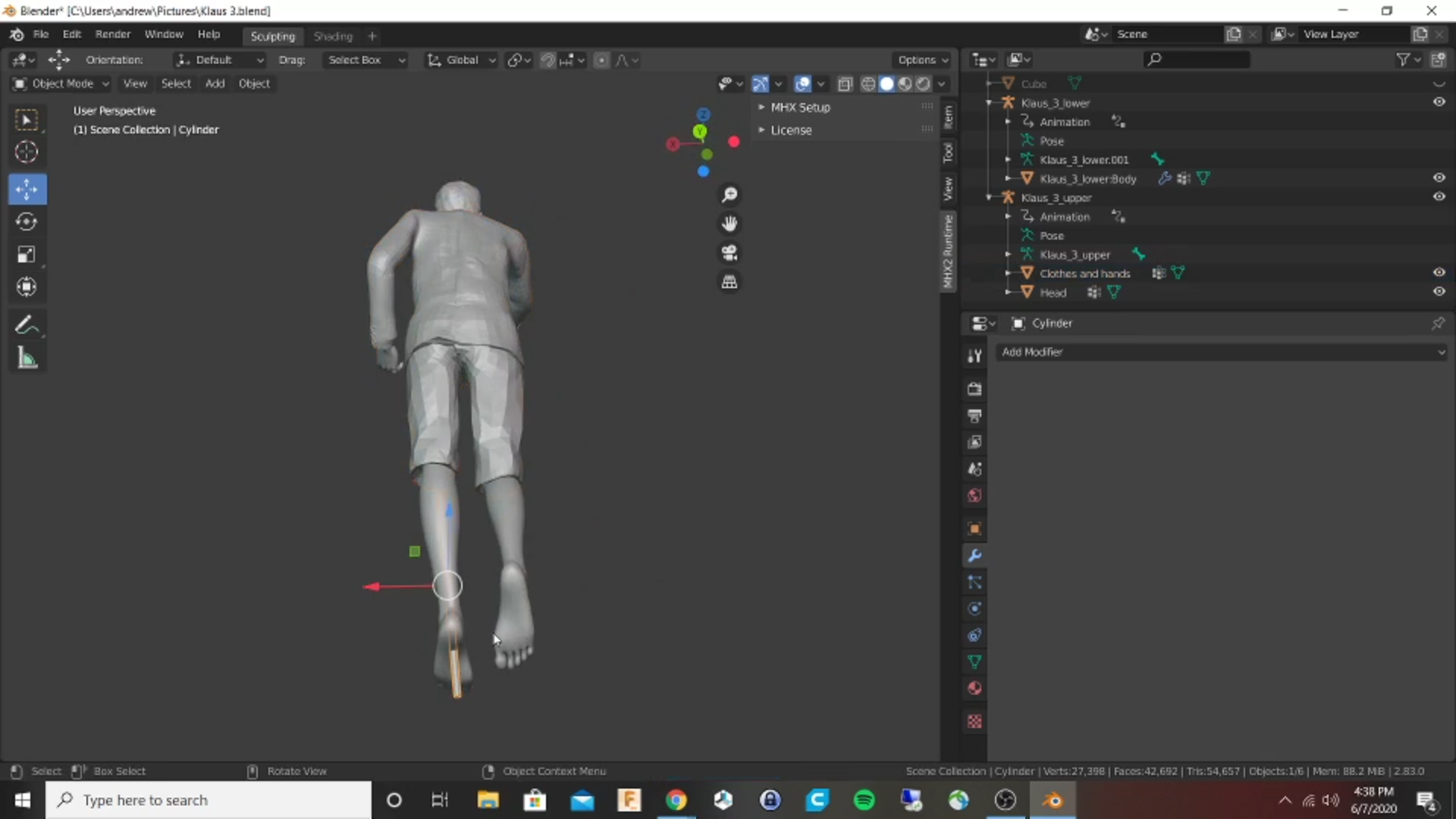Select the Measure tool
The image size is (1456, 819).
pyautogui.click(x=27, y=358)
